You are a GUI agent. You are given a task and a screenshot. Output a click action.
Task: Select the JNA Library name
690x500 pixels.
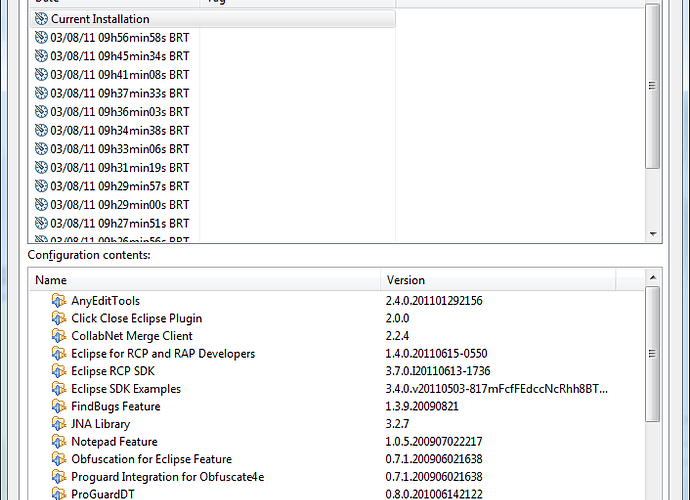click(101, 424)
